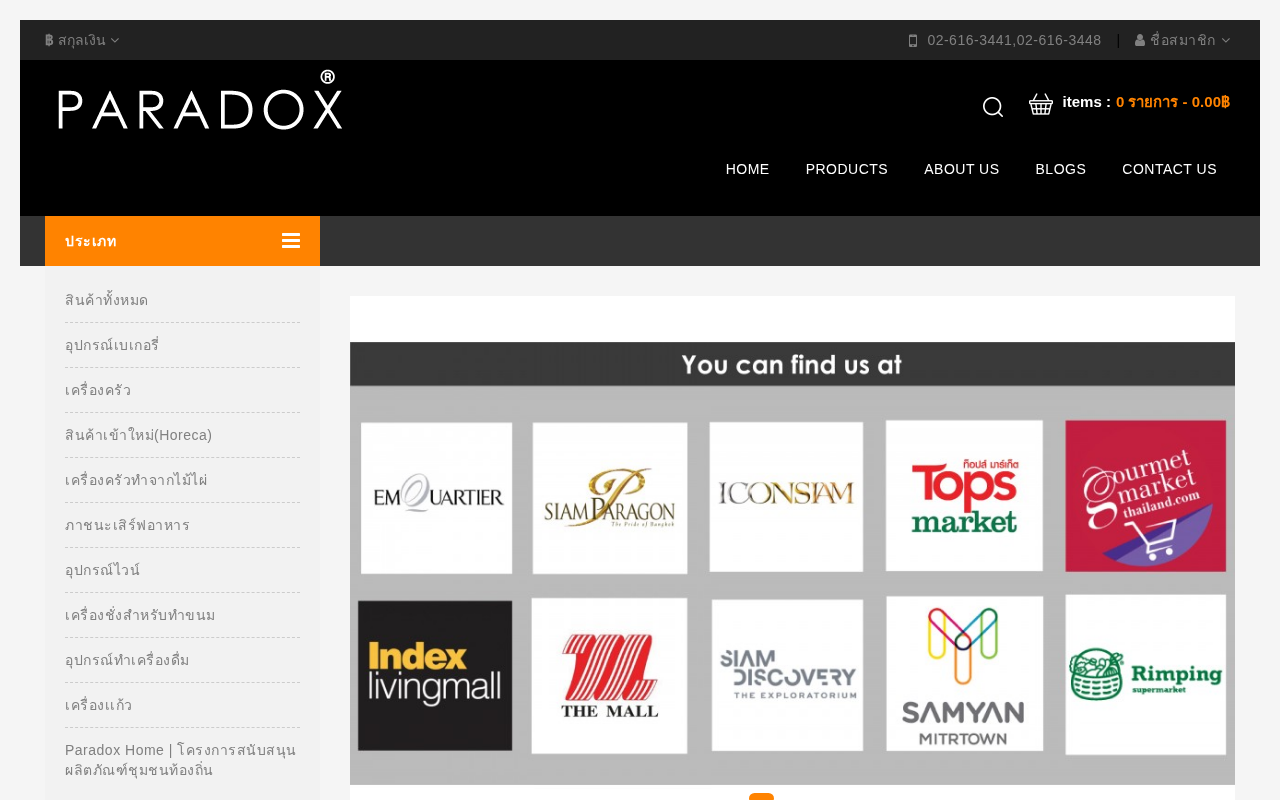This screenshot has height=800, width=1280.
Task: Open the HOME menu
Action: coord(748,169)
